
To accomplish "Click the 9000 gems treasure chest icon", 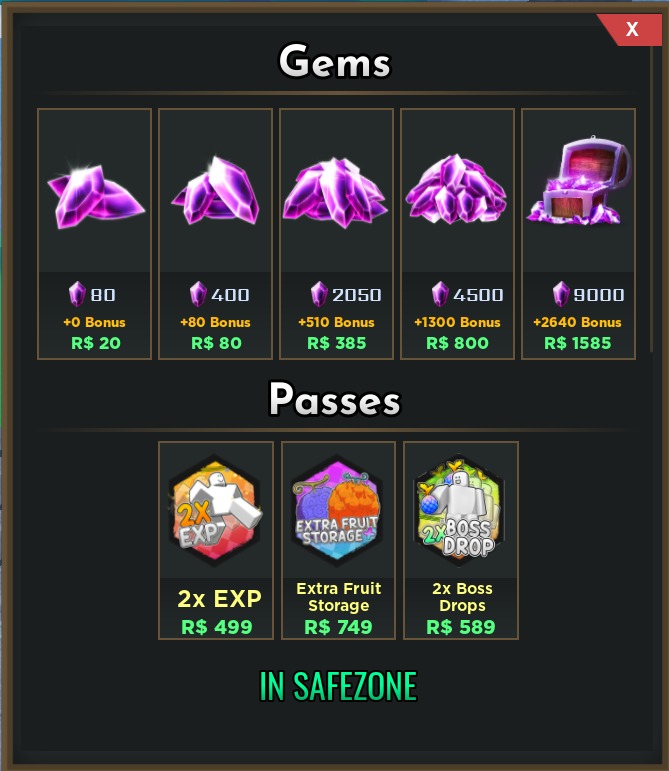I will pos(578,181).
